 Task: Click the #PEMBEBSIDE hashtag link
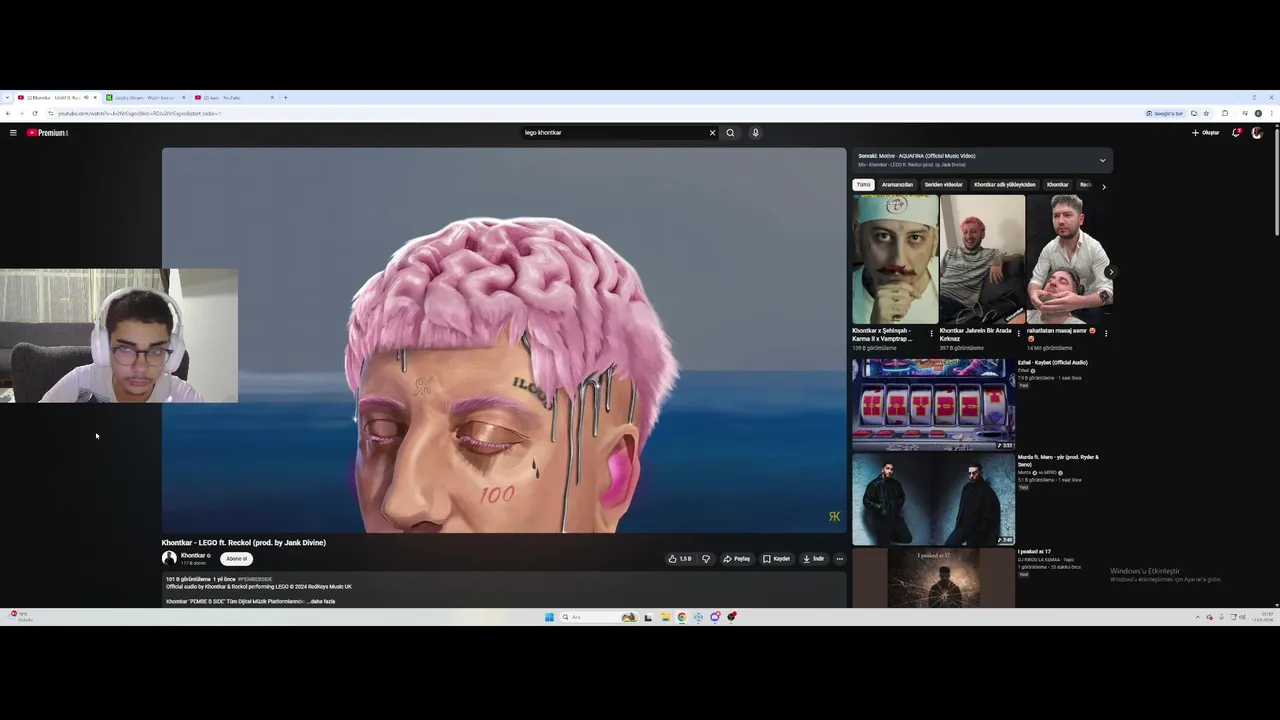[255, 579]
